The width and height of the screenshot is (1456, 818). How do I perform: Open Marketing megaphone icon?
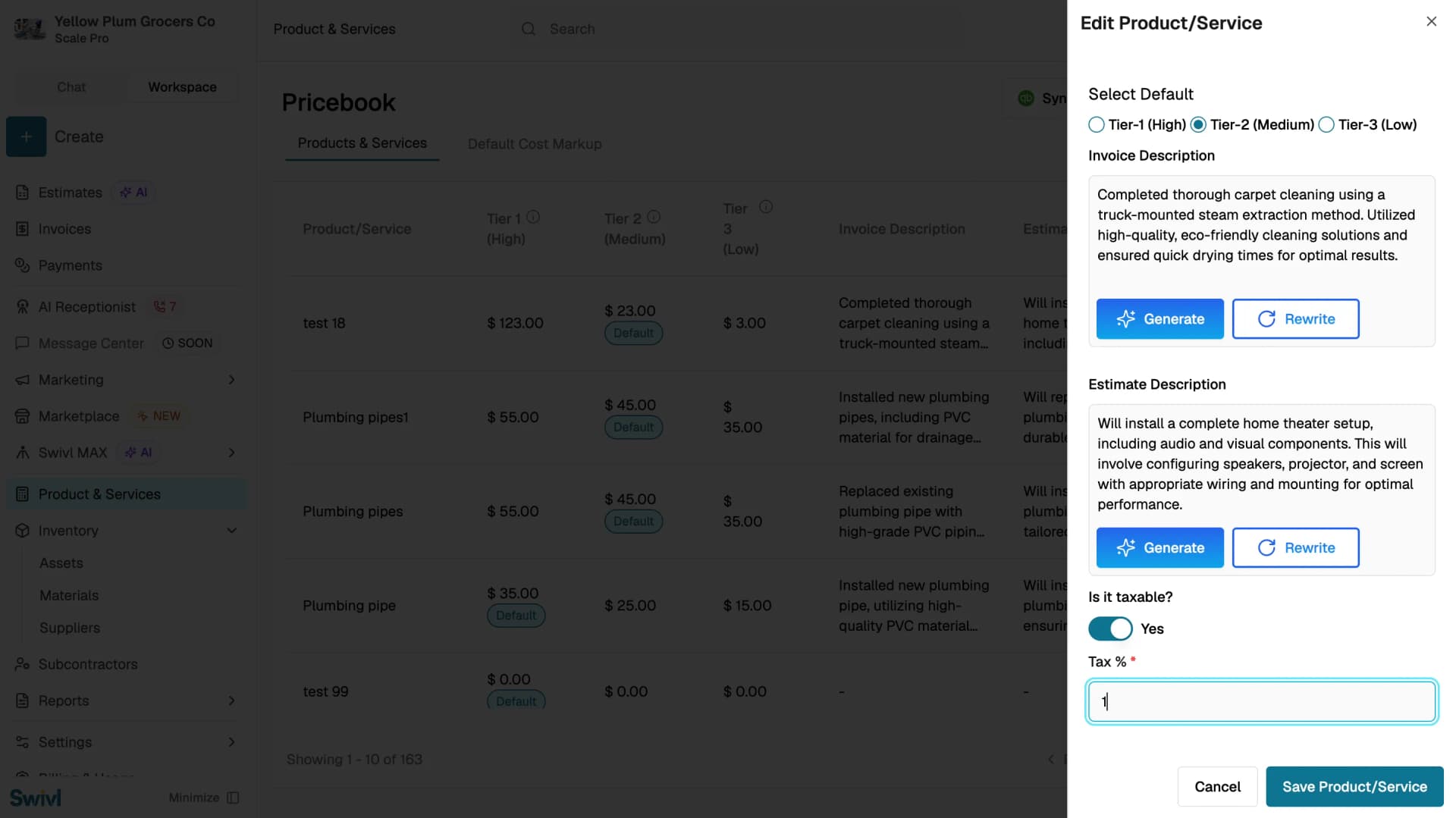coord(23,380)
